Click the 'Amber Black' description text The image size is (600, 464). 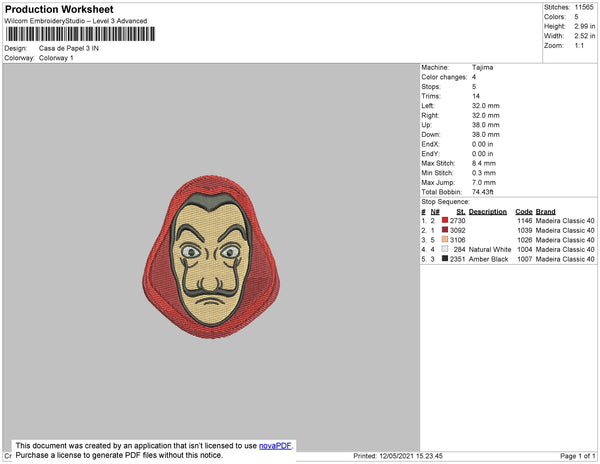coord(488,259)
